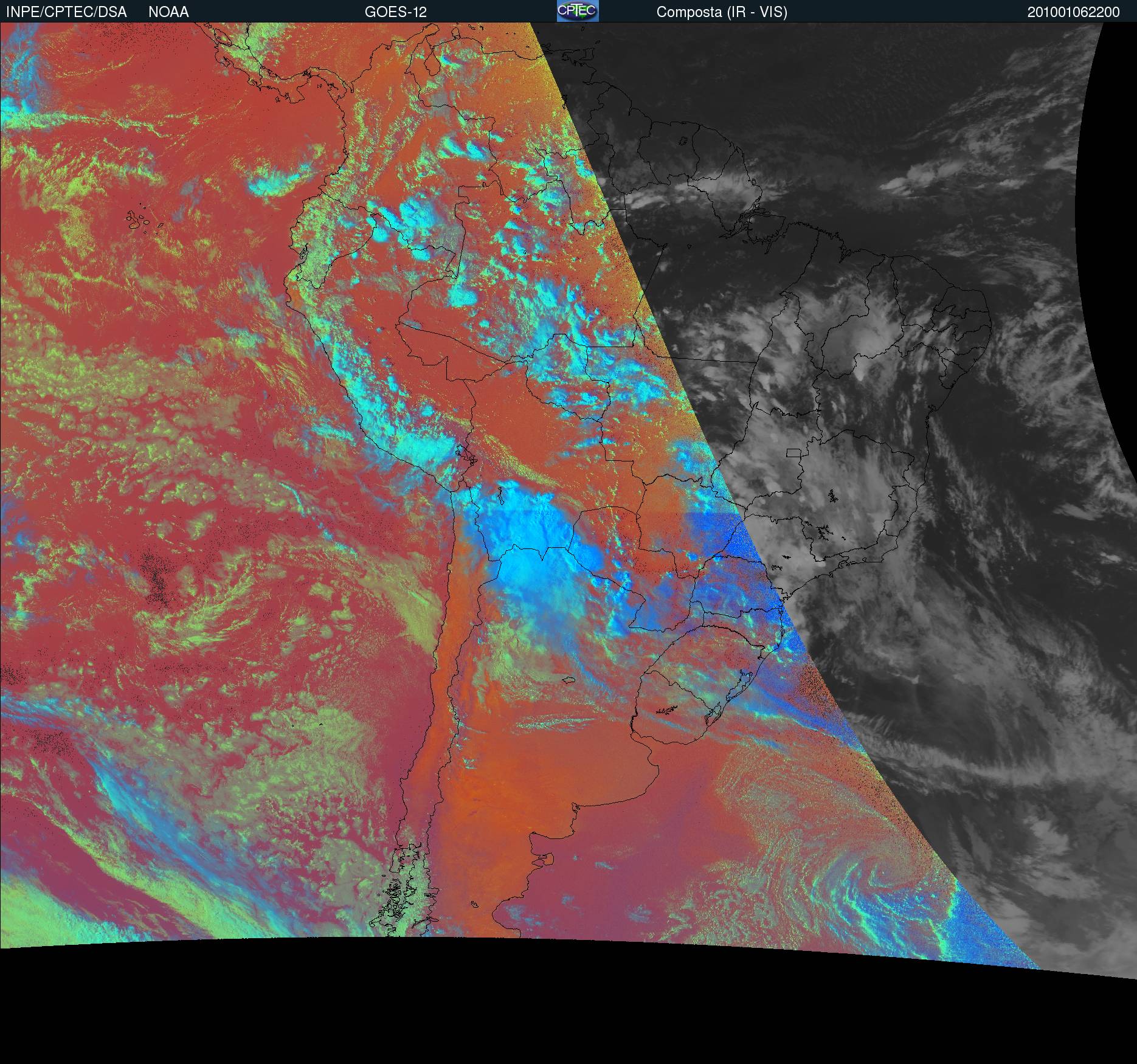The image size is (1137, 1064).
Task: Select the 201001062200 timestamp
Action: 1074,12
